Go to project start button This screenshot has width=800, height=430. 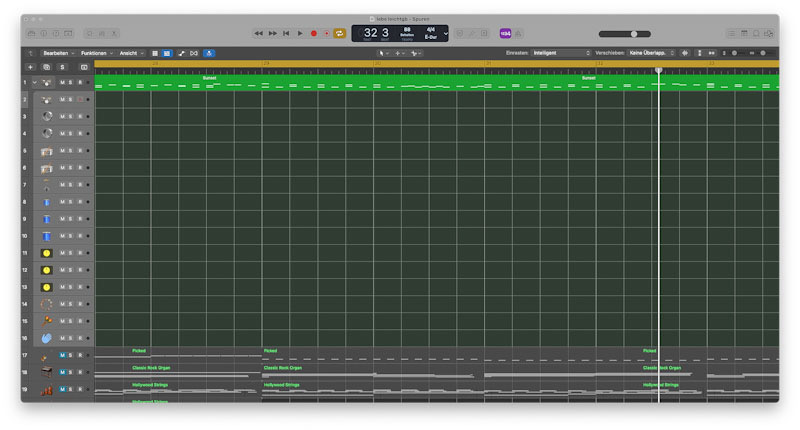[286, 34]
